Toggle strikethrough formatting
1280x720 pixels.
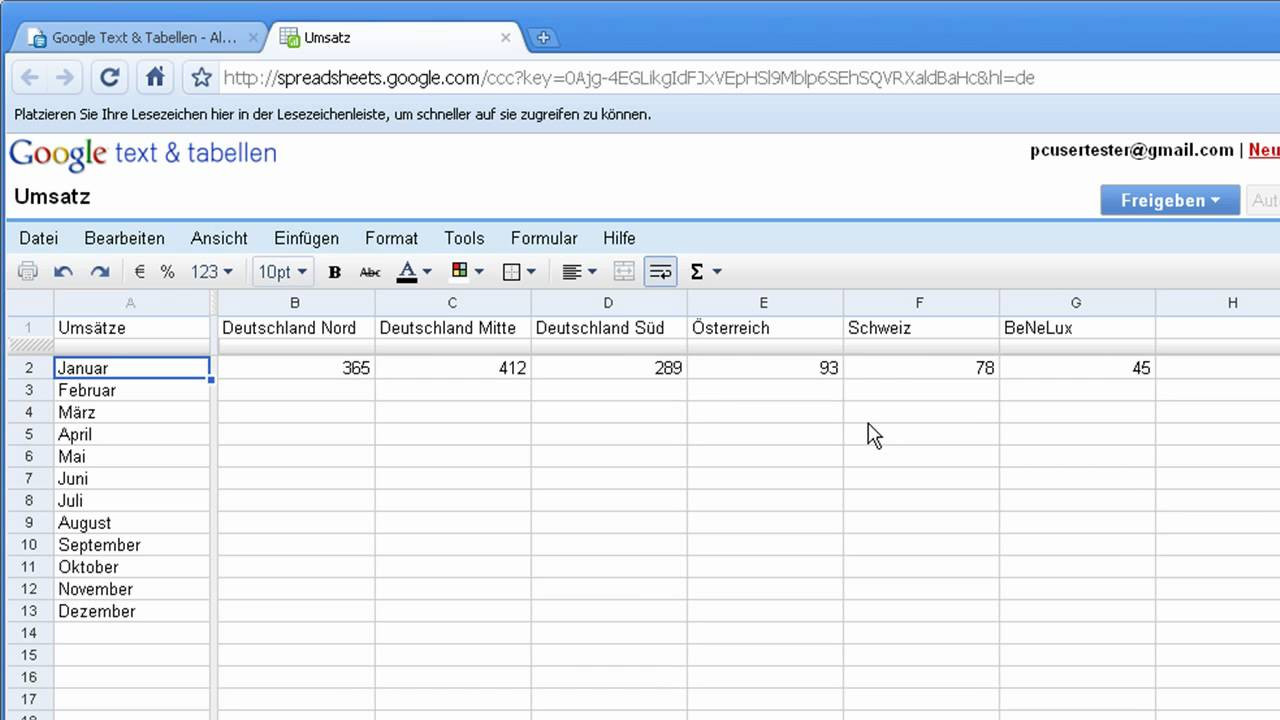(370, 271)
